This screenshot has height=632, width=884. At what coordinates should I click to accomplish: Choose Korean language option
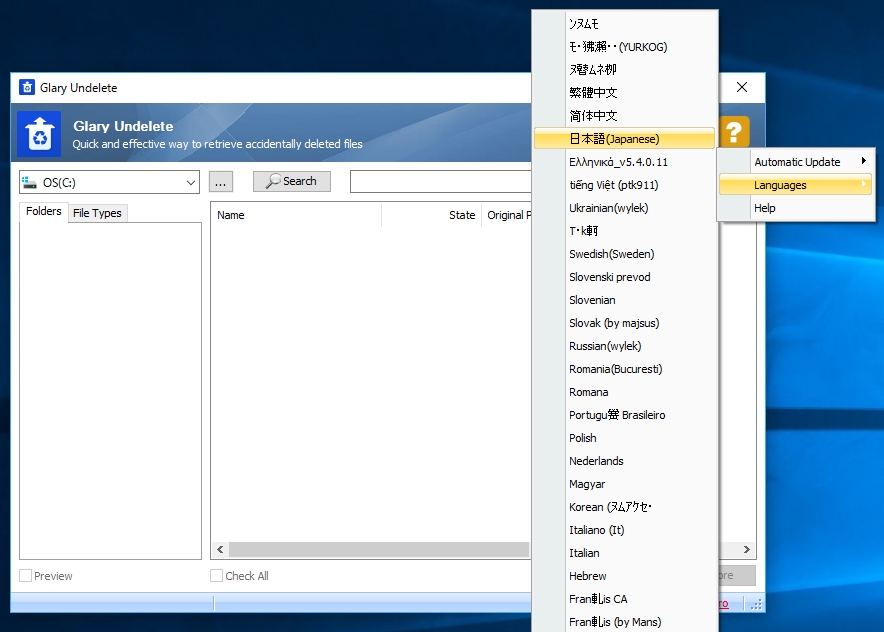coord(625,507)
